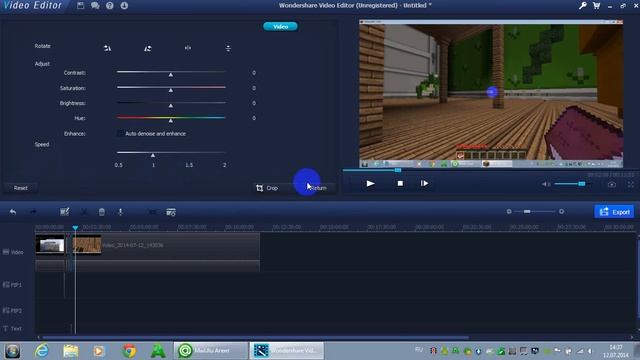Screen dimensions: 640x360
Task: Select the second wooden-floor clip on the timeline
Action: (87, 245)
